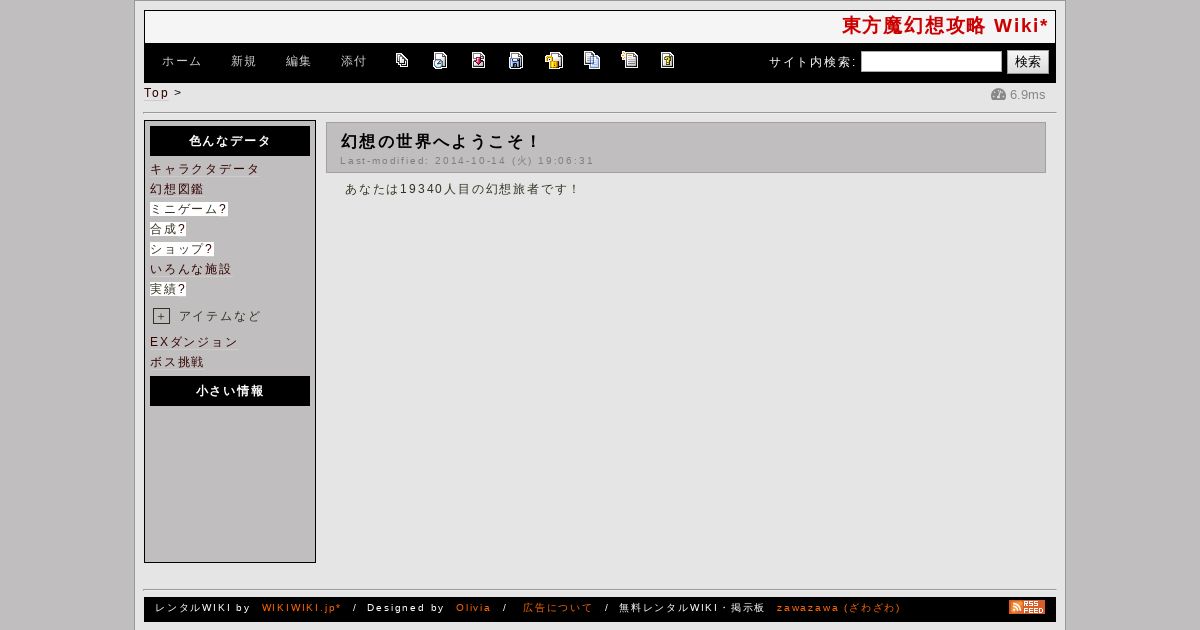Click the 小さい情報 sidebar header
The width and height of the screenshot is (1200, 630).
(x=230, y=391)
